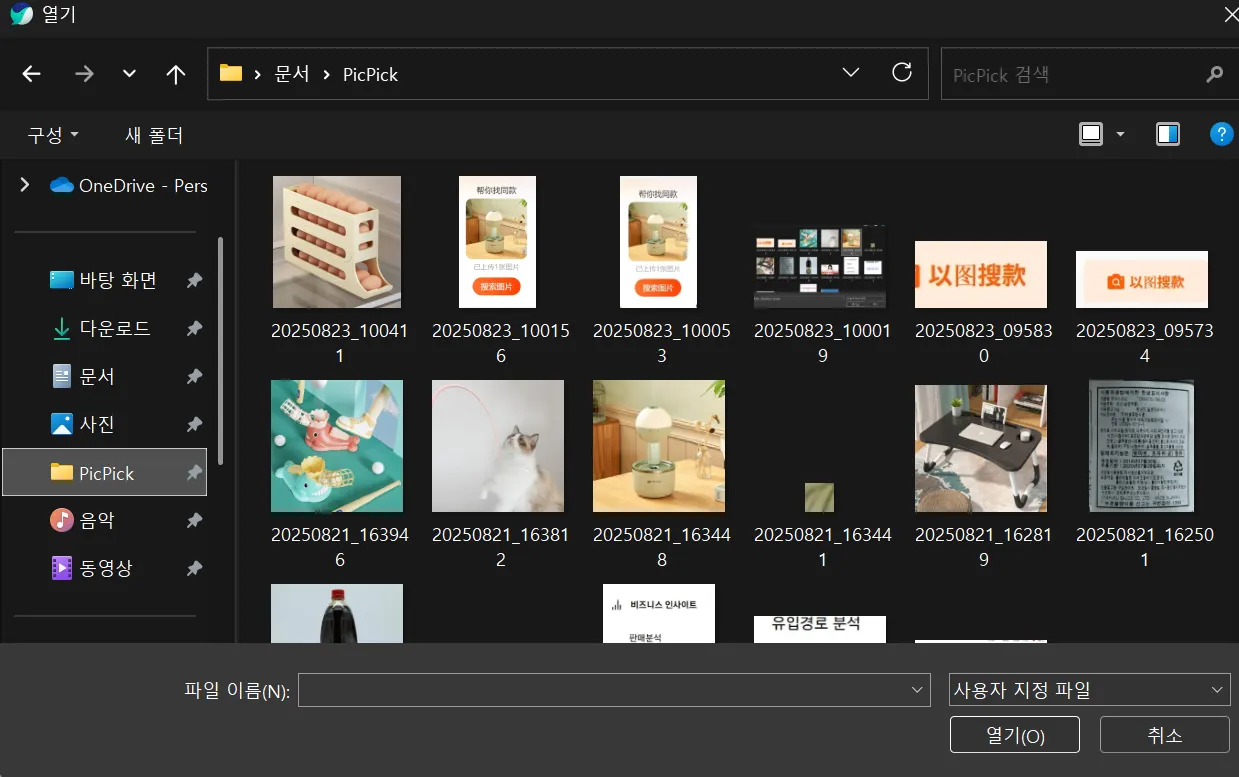Select label thumbnail 20250821_162501

[1142, 446]
